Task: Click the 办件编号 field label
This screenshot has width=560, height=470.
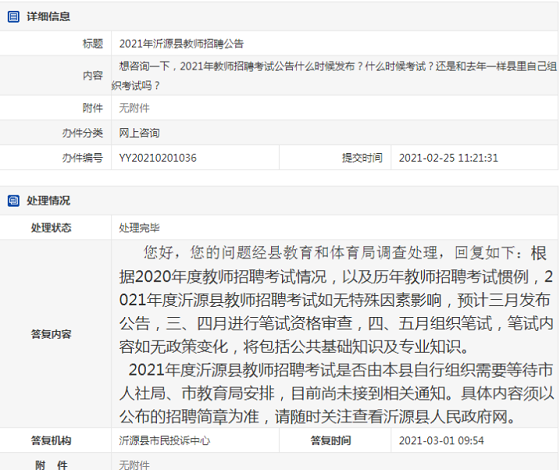Action: [x=82, y=158]
